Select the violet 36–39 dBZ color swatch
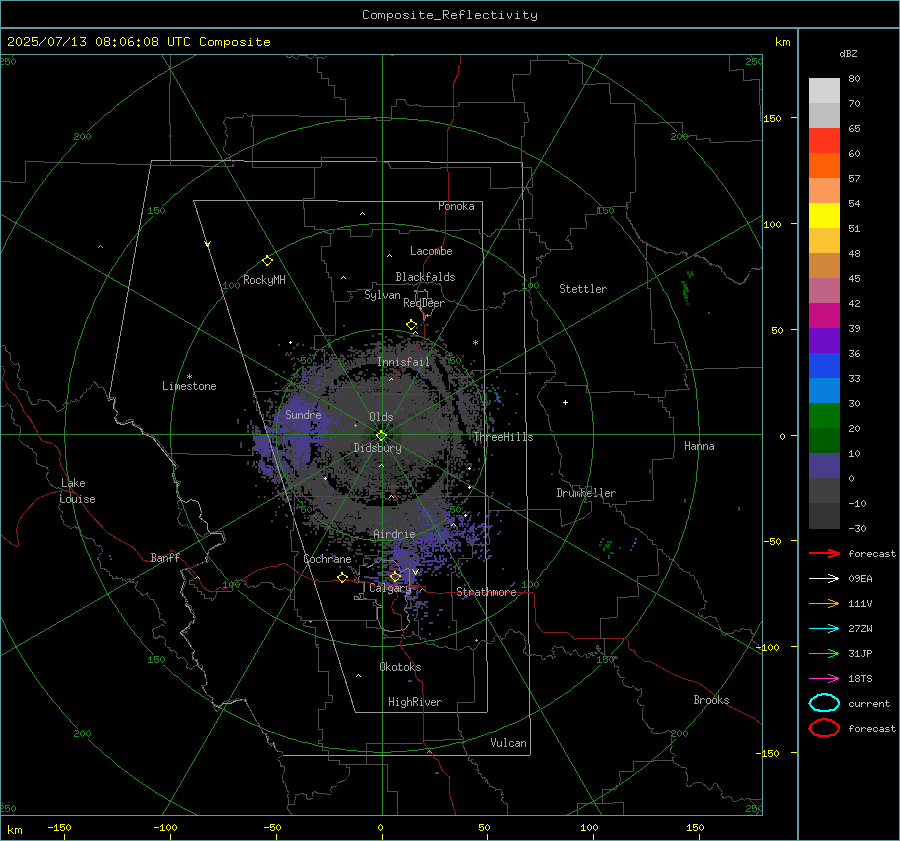900x841 pixels. point(824,341)
